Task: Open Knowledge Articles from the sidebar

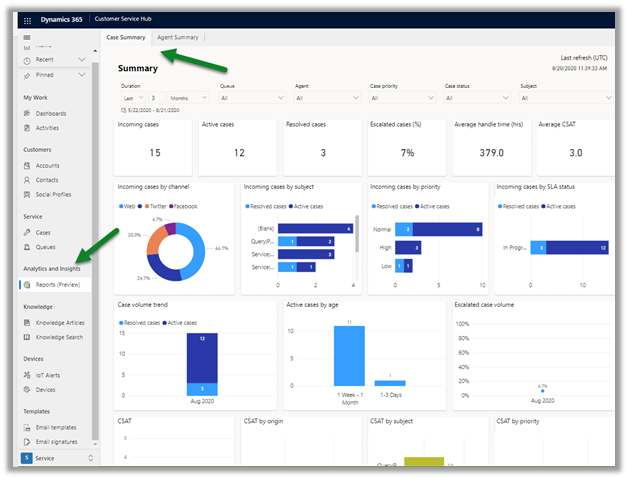Action: pos(60,323)
